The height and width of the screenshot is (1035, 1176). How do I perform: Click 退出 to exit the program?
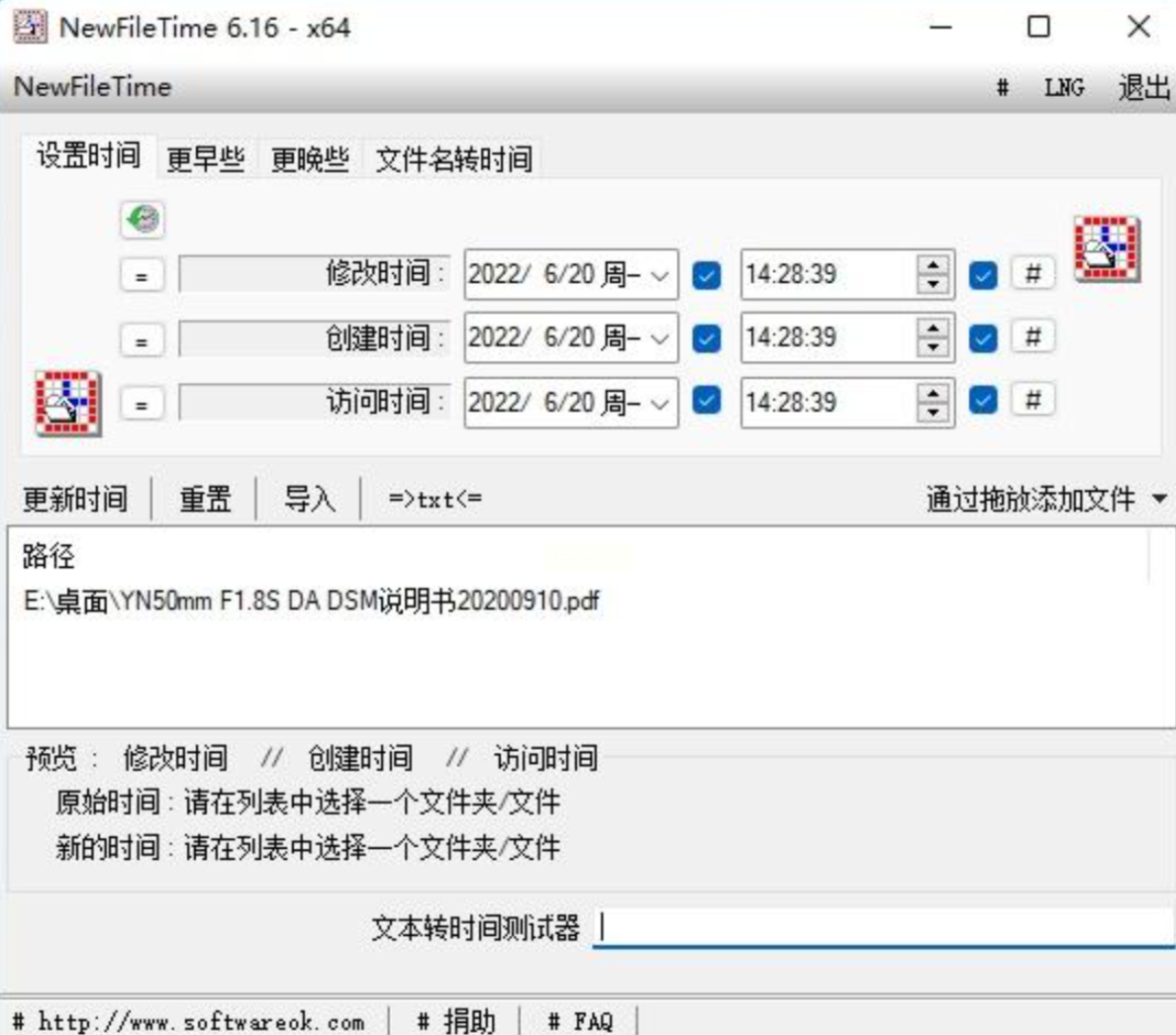1143,88
